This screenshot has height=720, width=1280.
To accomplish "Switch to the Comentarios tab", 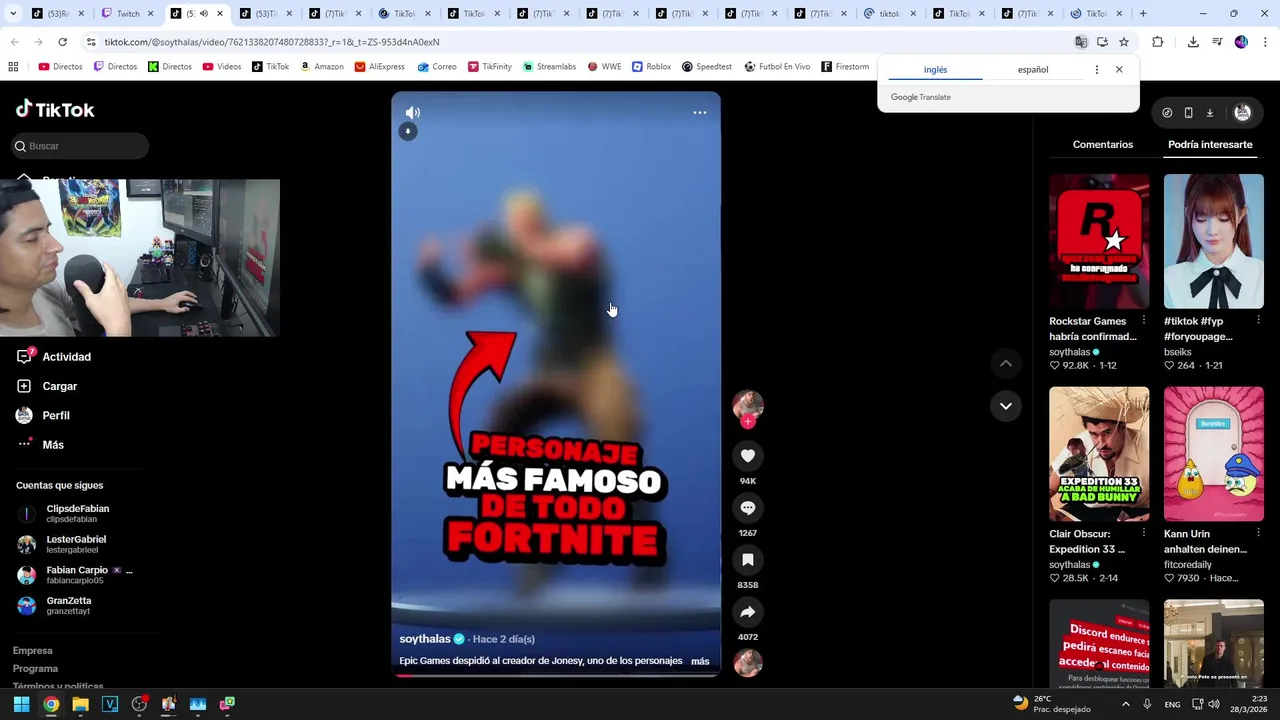I will pyautogui.click(x=1103, y=145).
